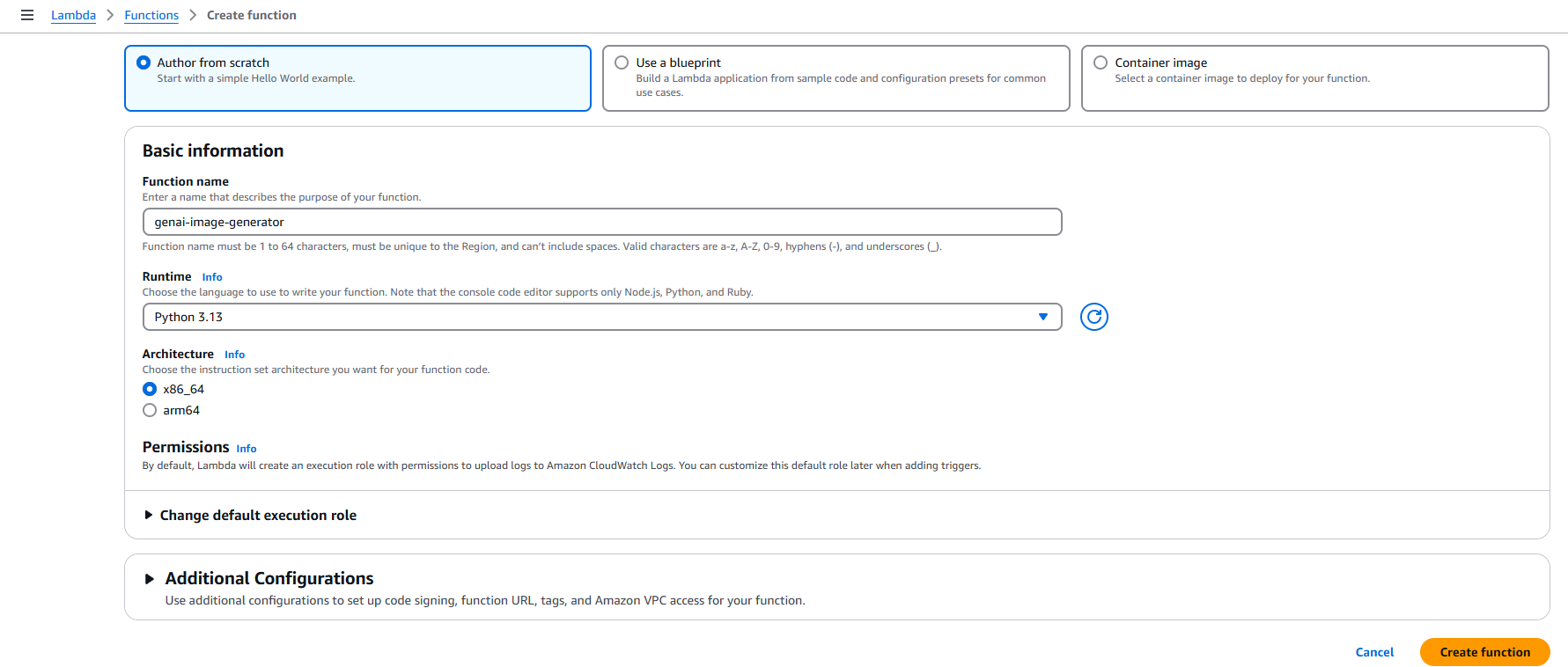Image resolution: width=1568 pixels, height=667 pixels.
Task: Go to Lambda breadcrumb
Action: coord(73,15)
